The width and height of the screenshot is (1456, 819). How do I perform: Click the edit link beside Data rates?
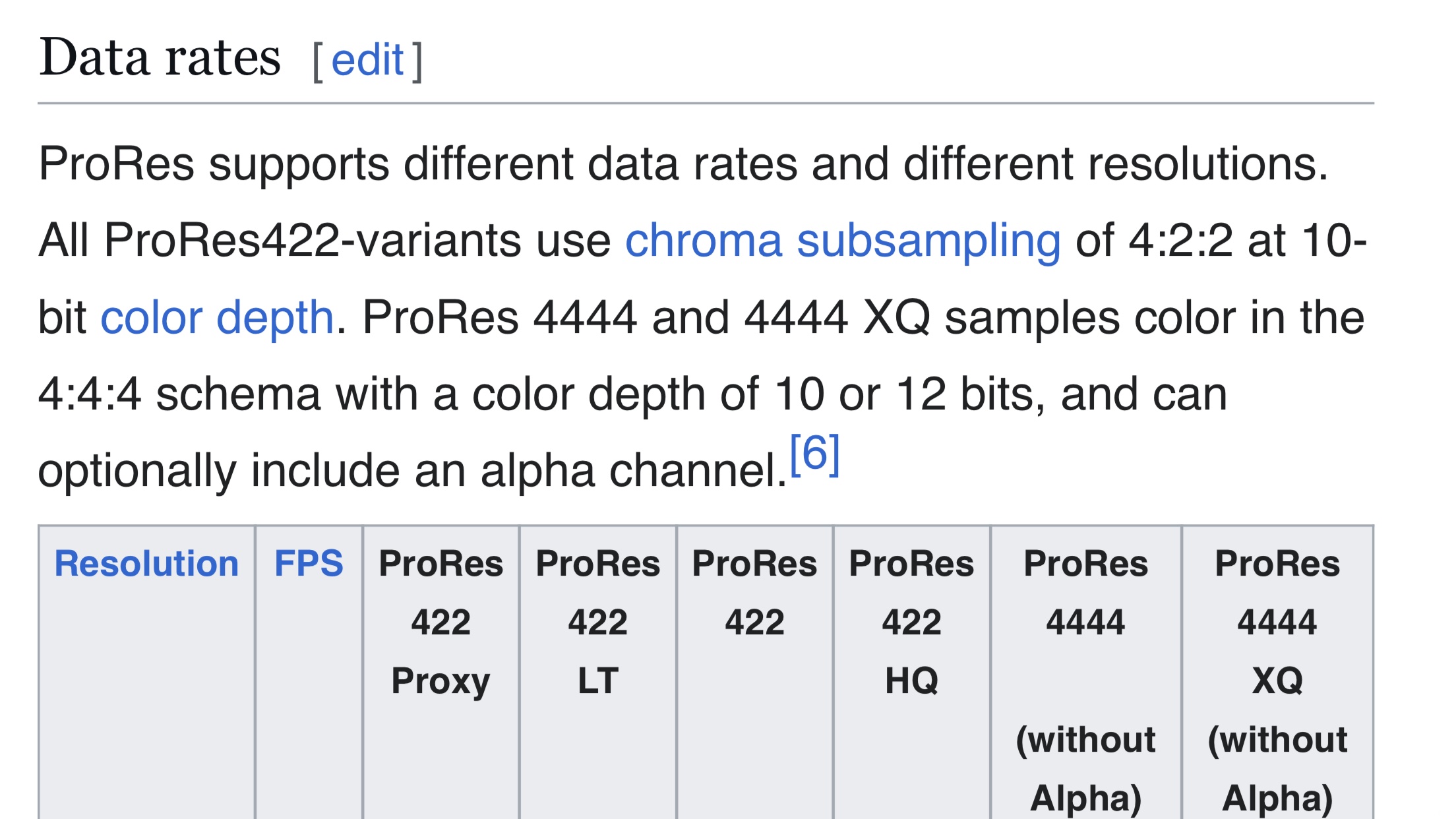click(x=367, y=60)
